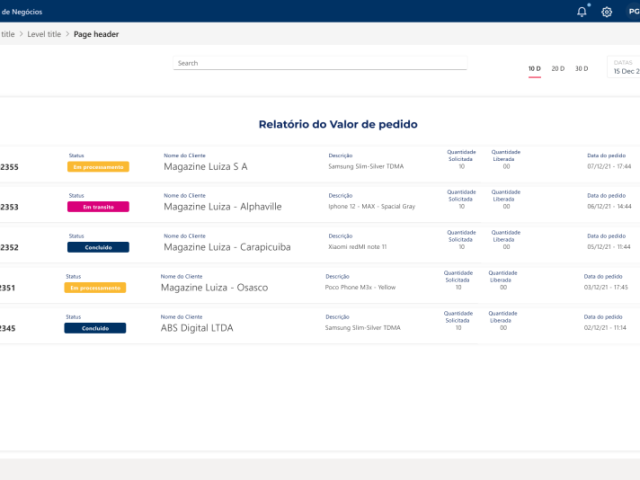Click description Poco Phone M3x - Yellow
Screen dimensions: 640x480
360,287
